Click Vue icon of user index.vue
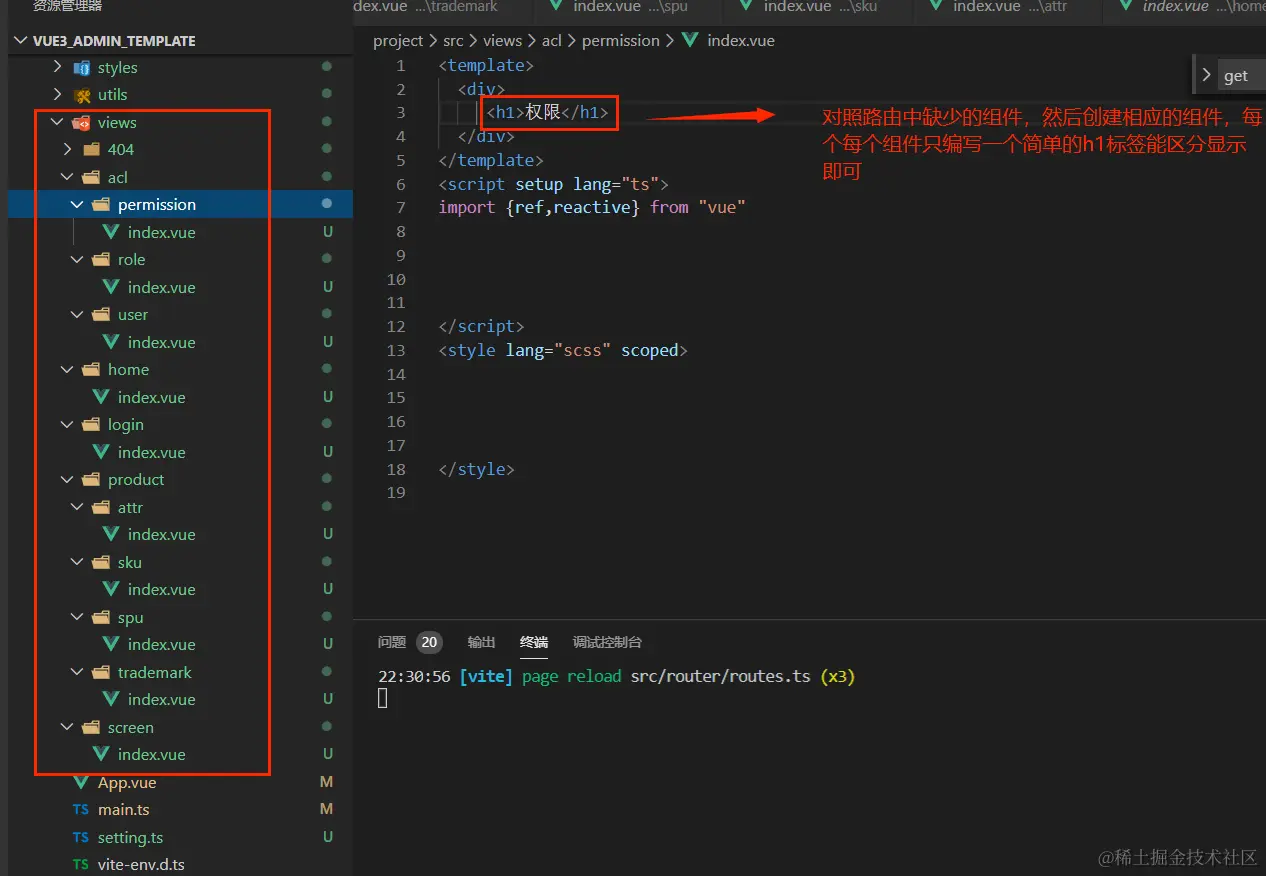 click(111, 342)
